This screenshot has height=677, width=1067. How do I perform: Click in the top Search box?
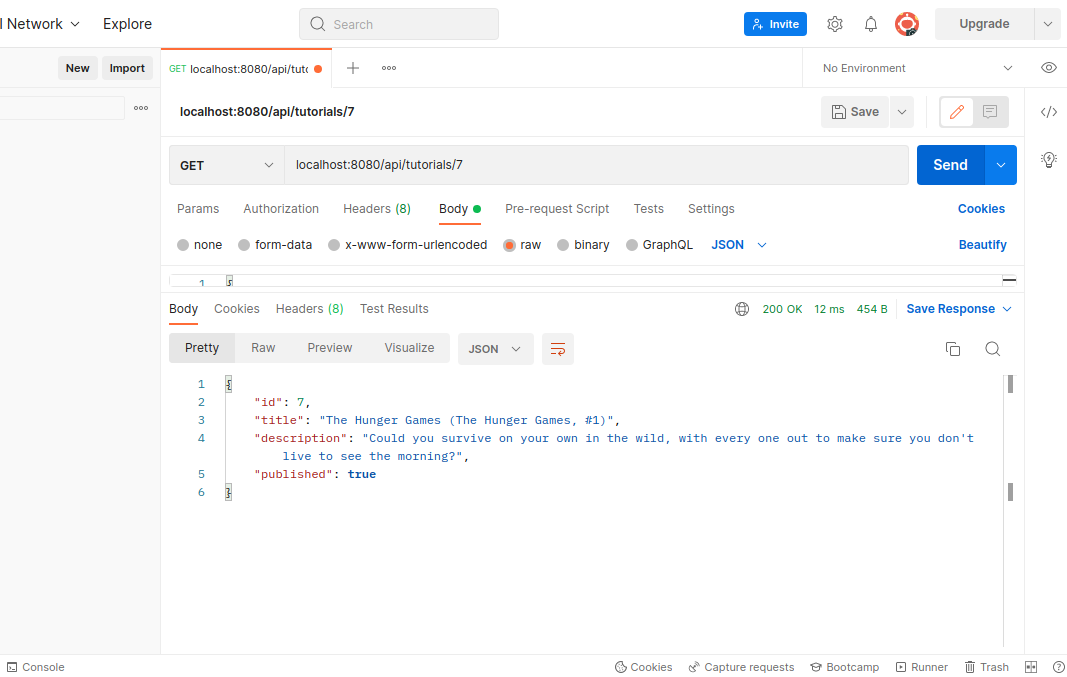pos(399,24)
